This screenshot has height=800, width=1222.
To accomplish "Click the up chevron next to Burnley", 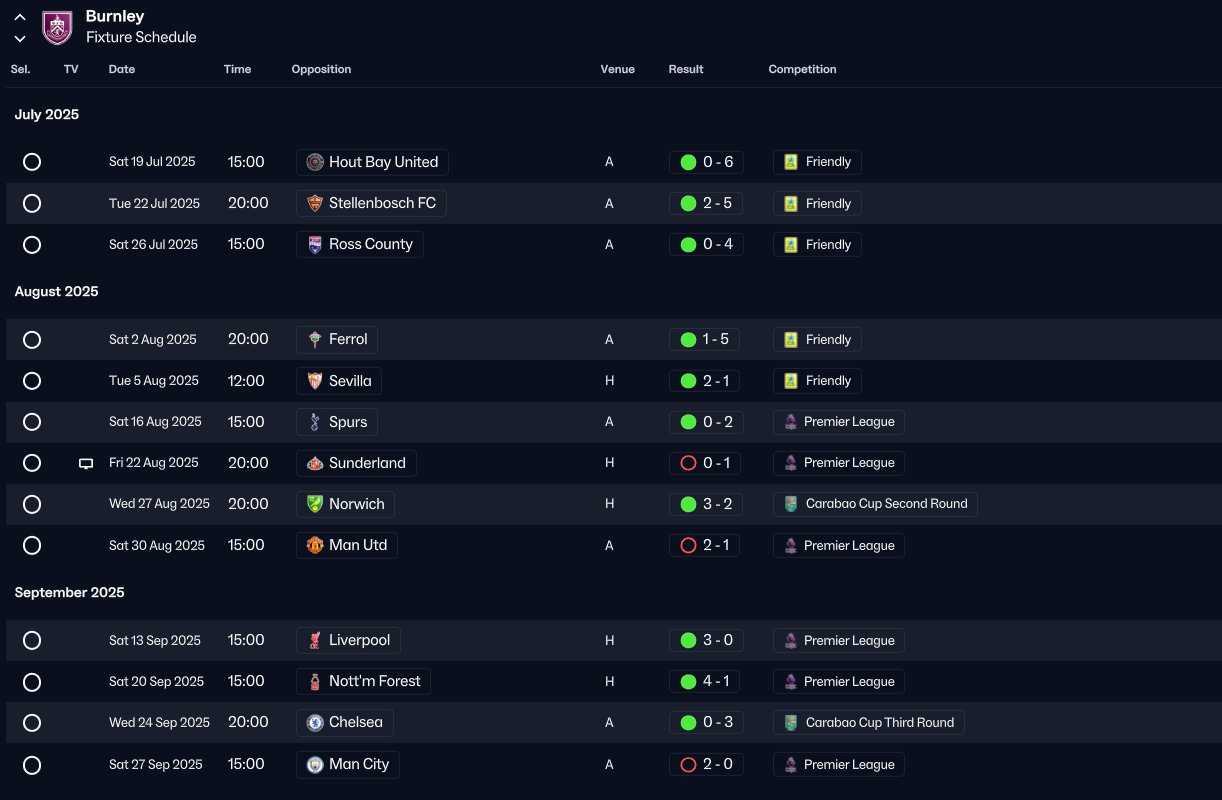I will [20, 17].
